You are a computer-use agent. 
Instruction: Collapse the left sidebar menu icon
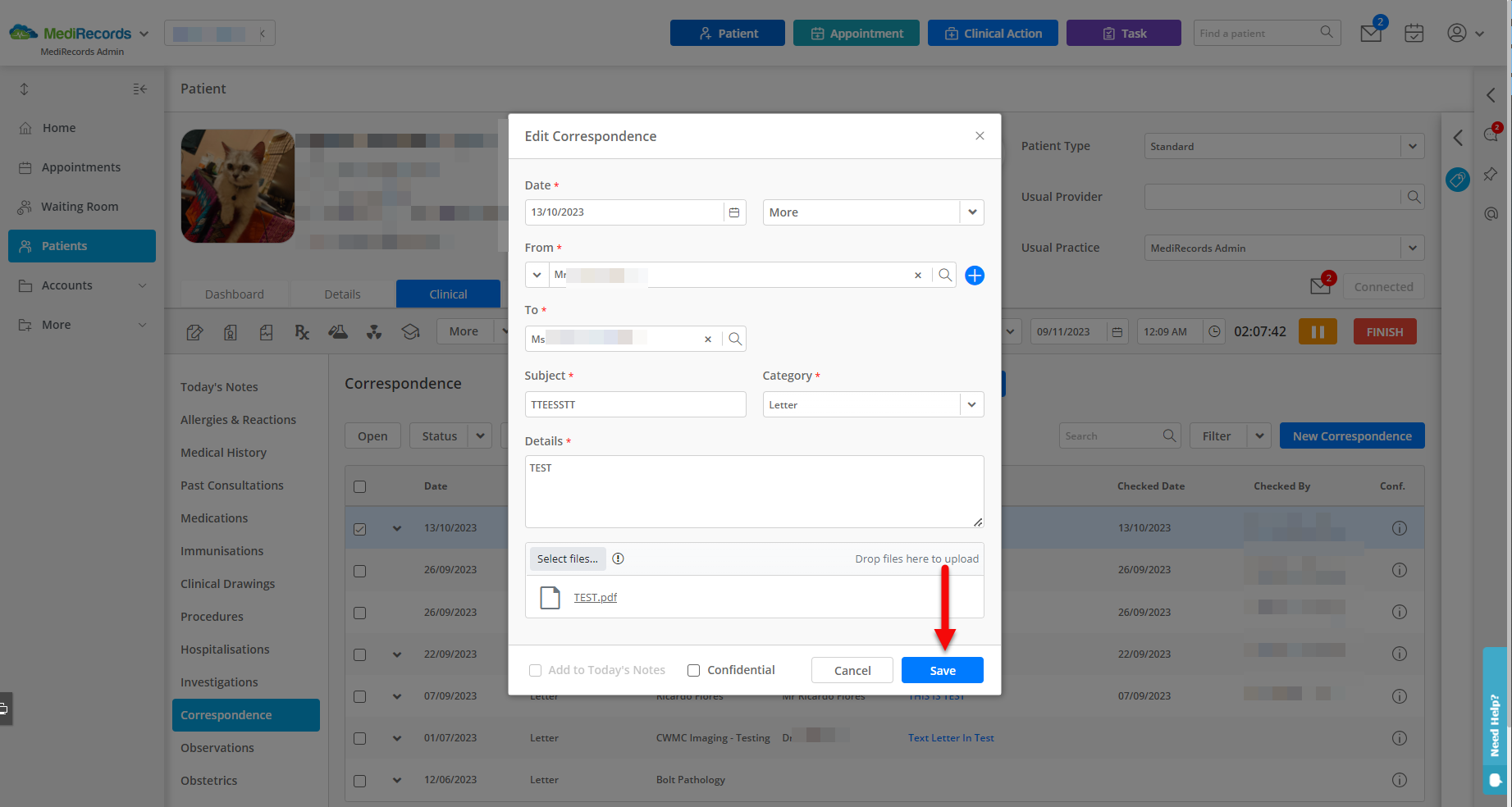(x=140, y=89)
